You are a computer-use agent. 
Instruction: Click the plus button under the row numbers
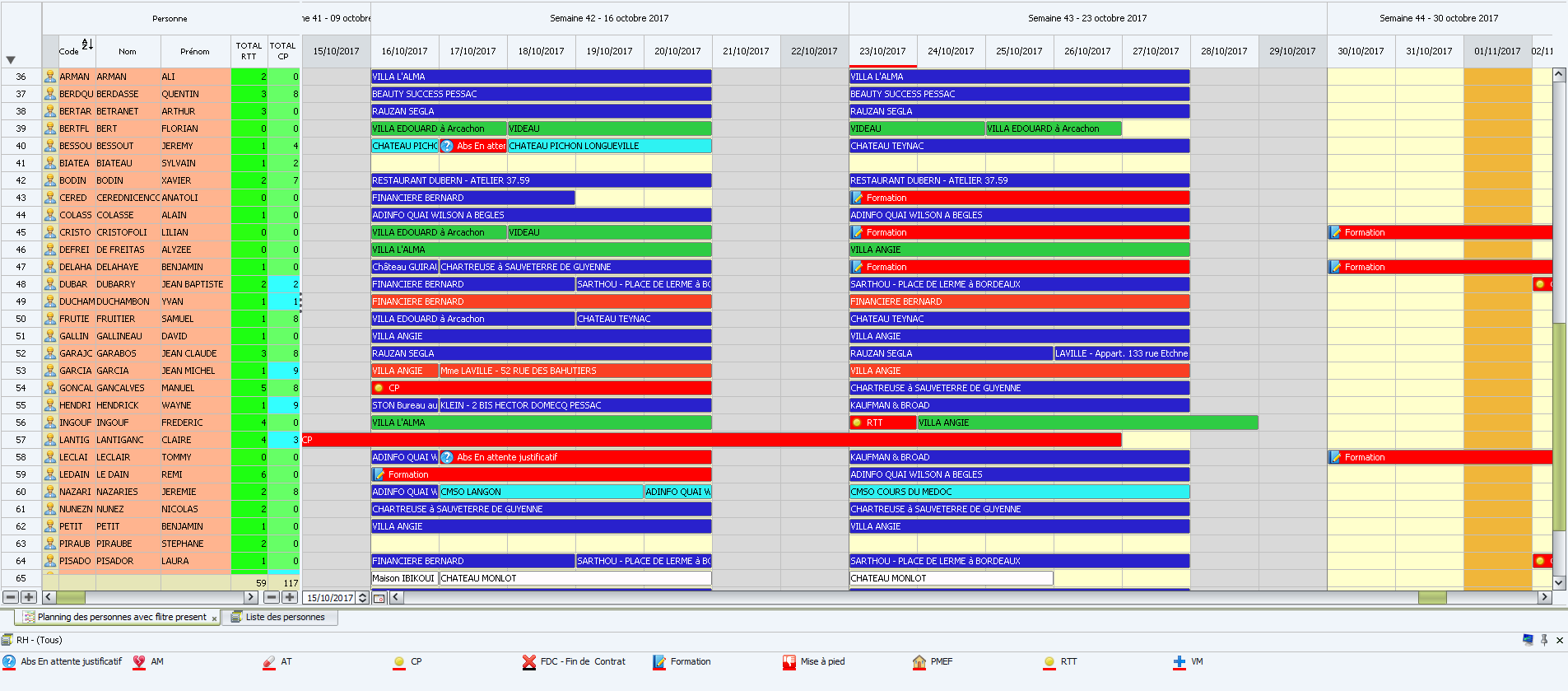[x=29, y=597]
